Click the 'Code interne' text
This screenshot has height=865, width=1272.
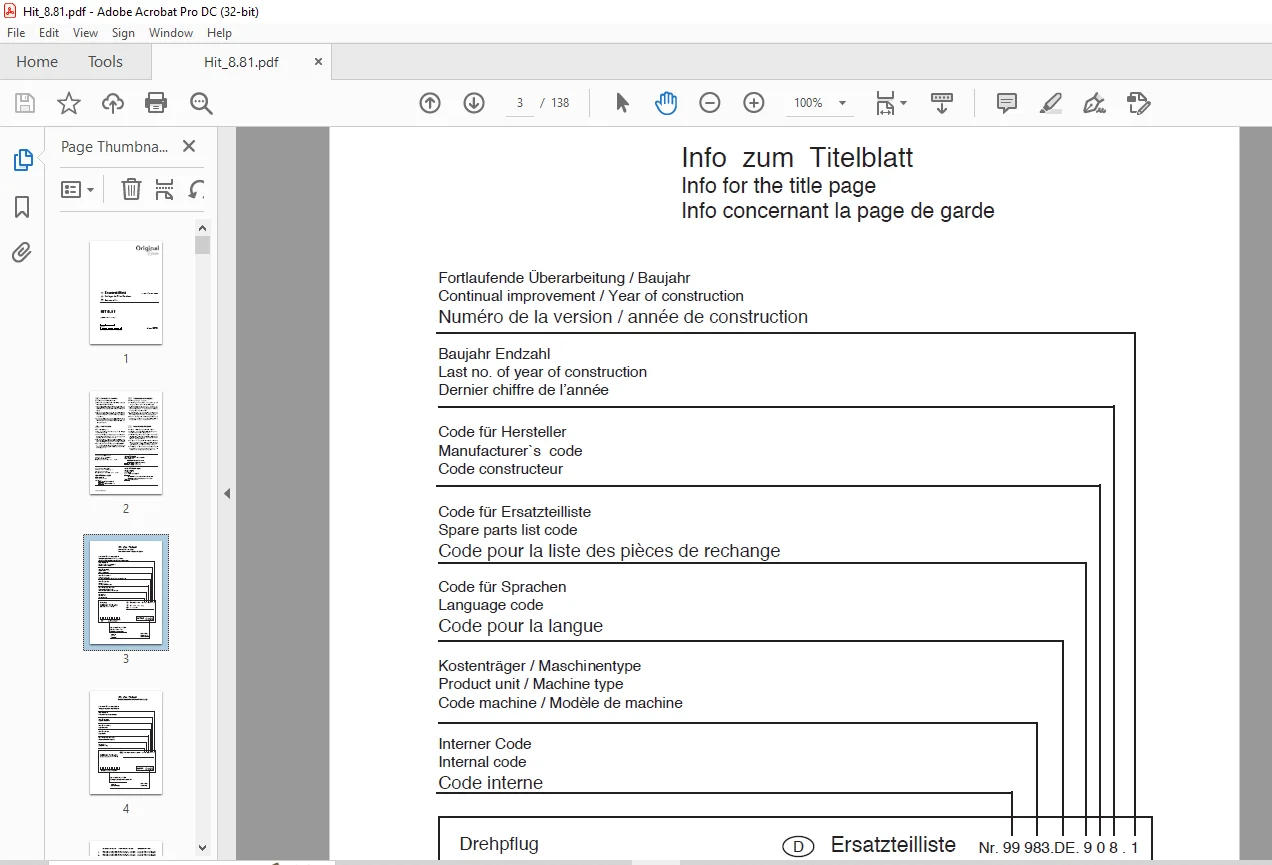[491, 783]
